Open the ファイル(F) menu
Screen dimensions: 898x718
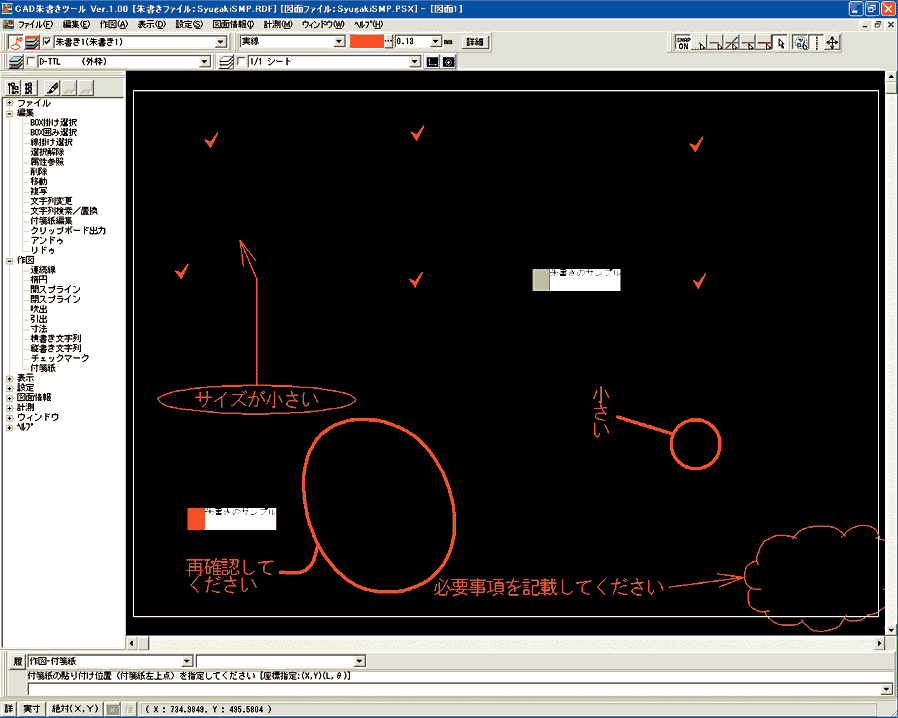point(35,25)
